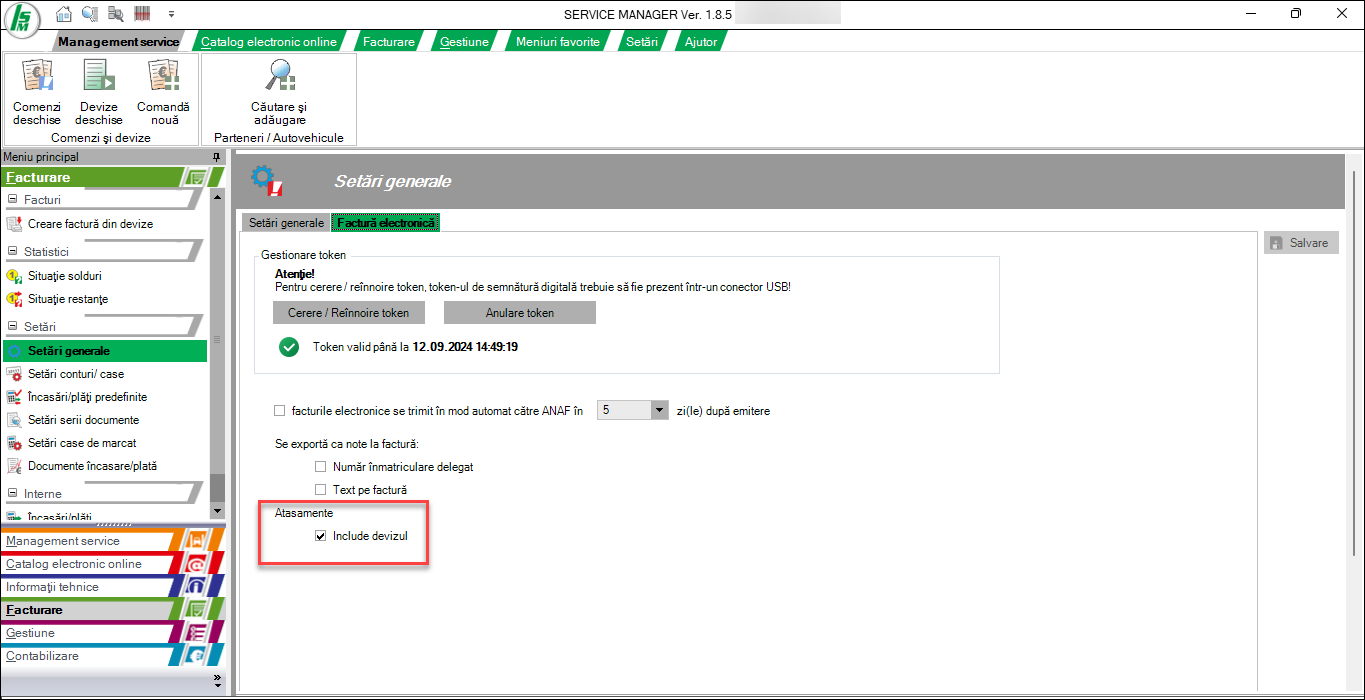The image size is (1365, 700).
Task: Switch to the Setări generale inner tab
Action: pyautogui.click(x=286, y=223)
